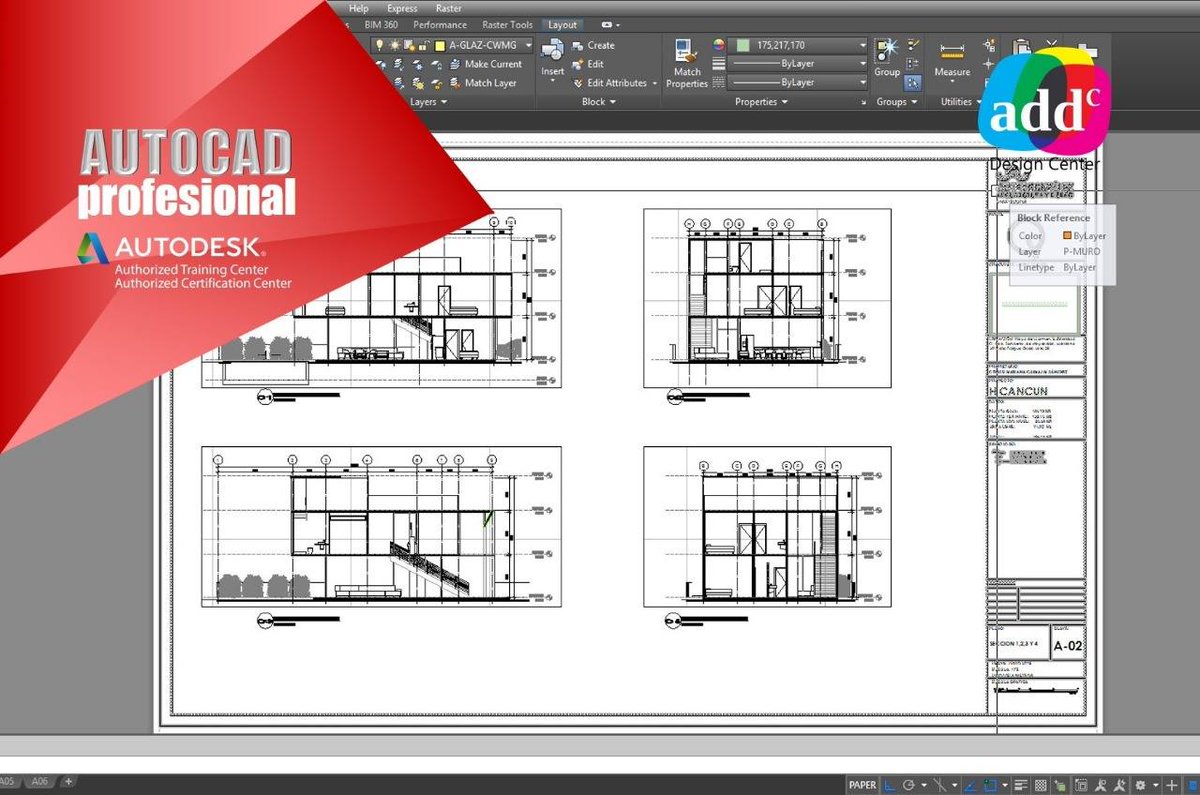Toggle Object Snap Tracking in status bar
Screen dimensions: 1200x795
click(x=970, y=784)
